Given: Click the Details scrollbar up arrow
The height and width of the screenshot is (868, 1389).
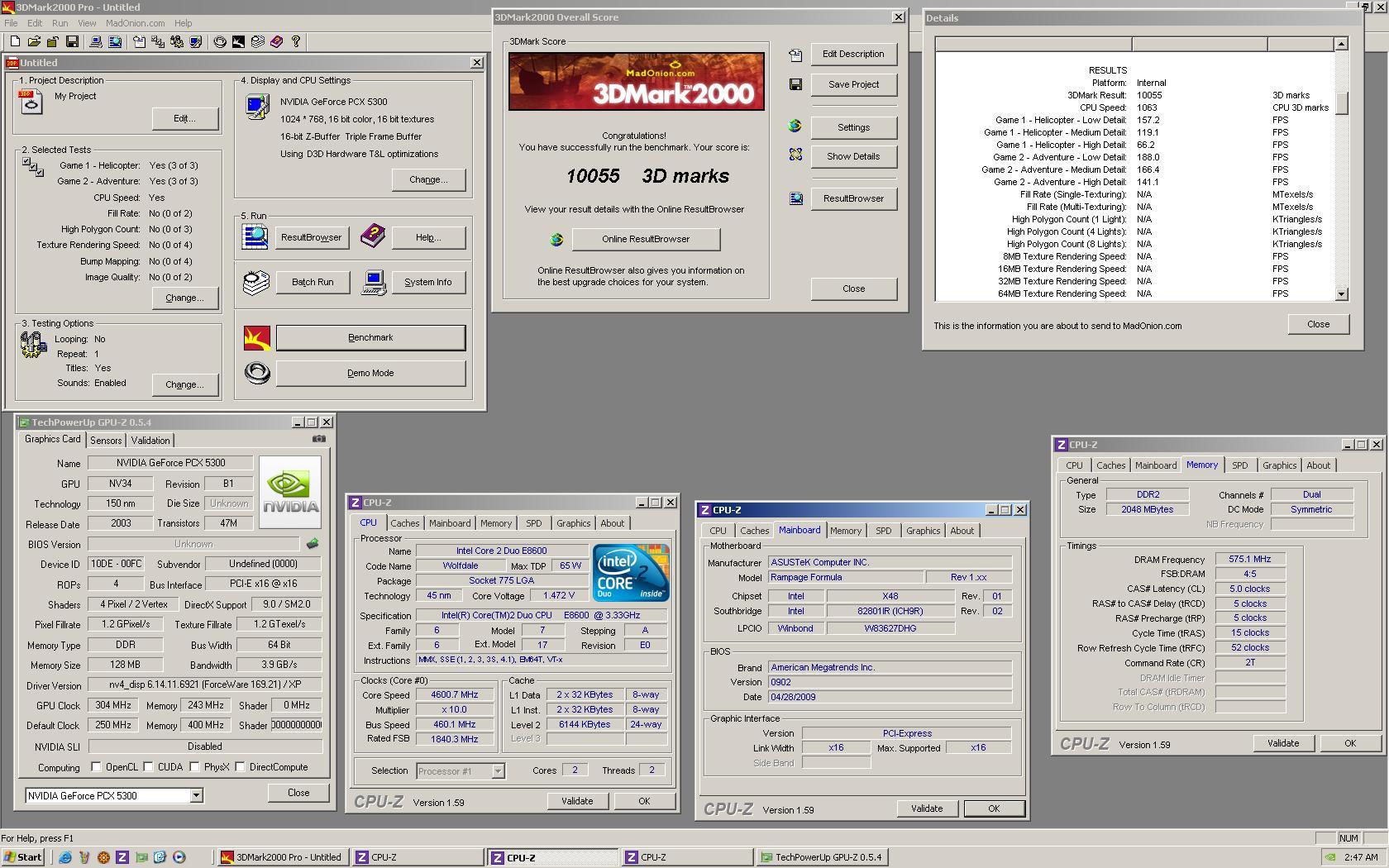Looking at the screenshot, I should (x=1341, y=43).
